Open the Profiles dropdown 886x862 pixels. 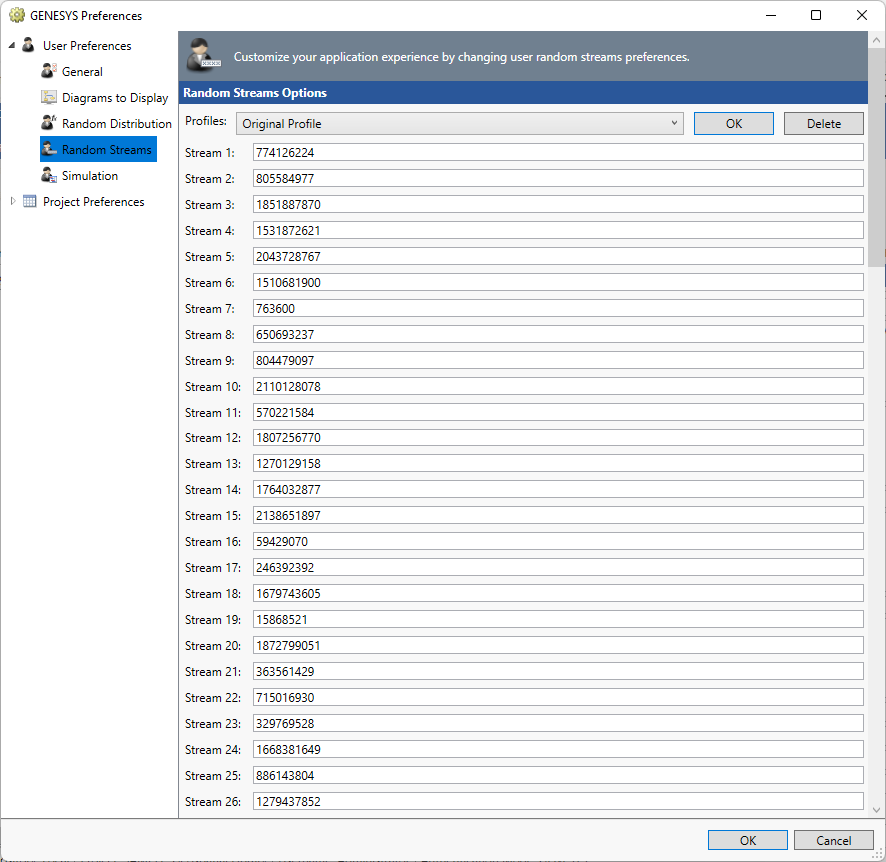pyautogui.click(x=459, y=124)
